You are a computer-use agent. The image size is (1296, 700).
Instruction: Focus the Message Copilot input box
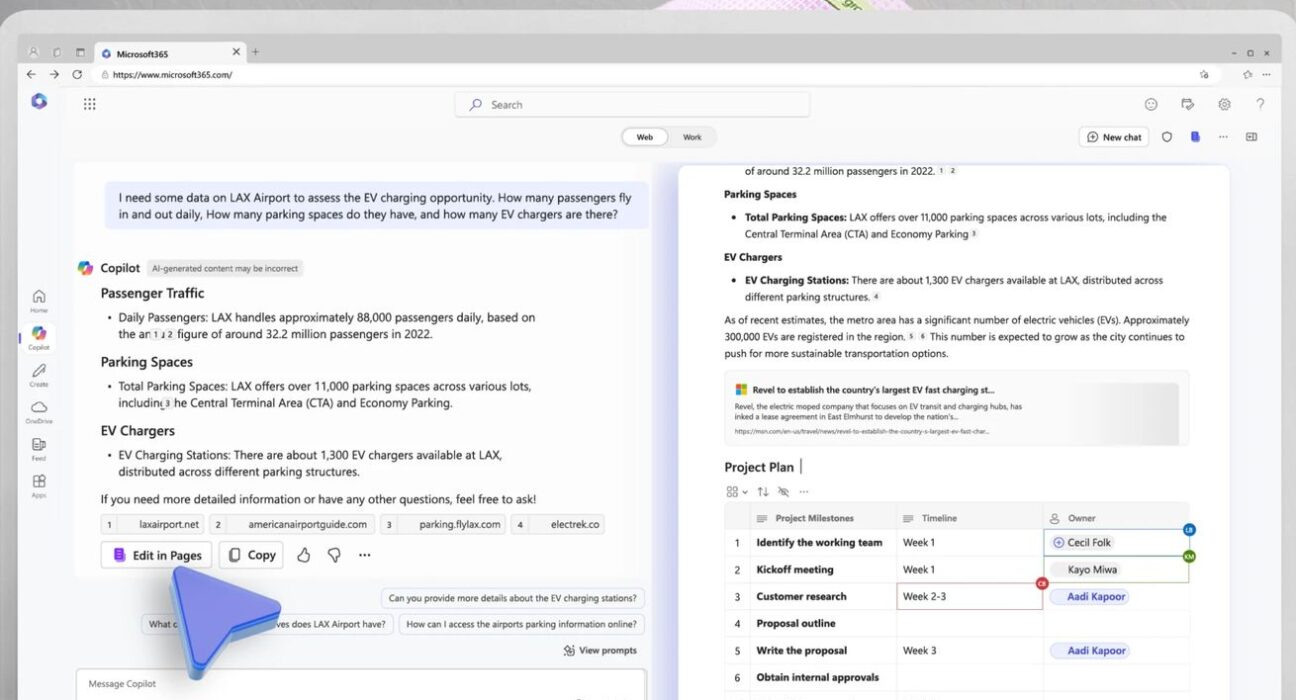pos(361,685)
